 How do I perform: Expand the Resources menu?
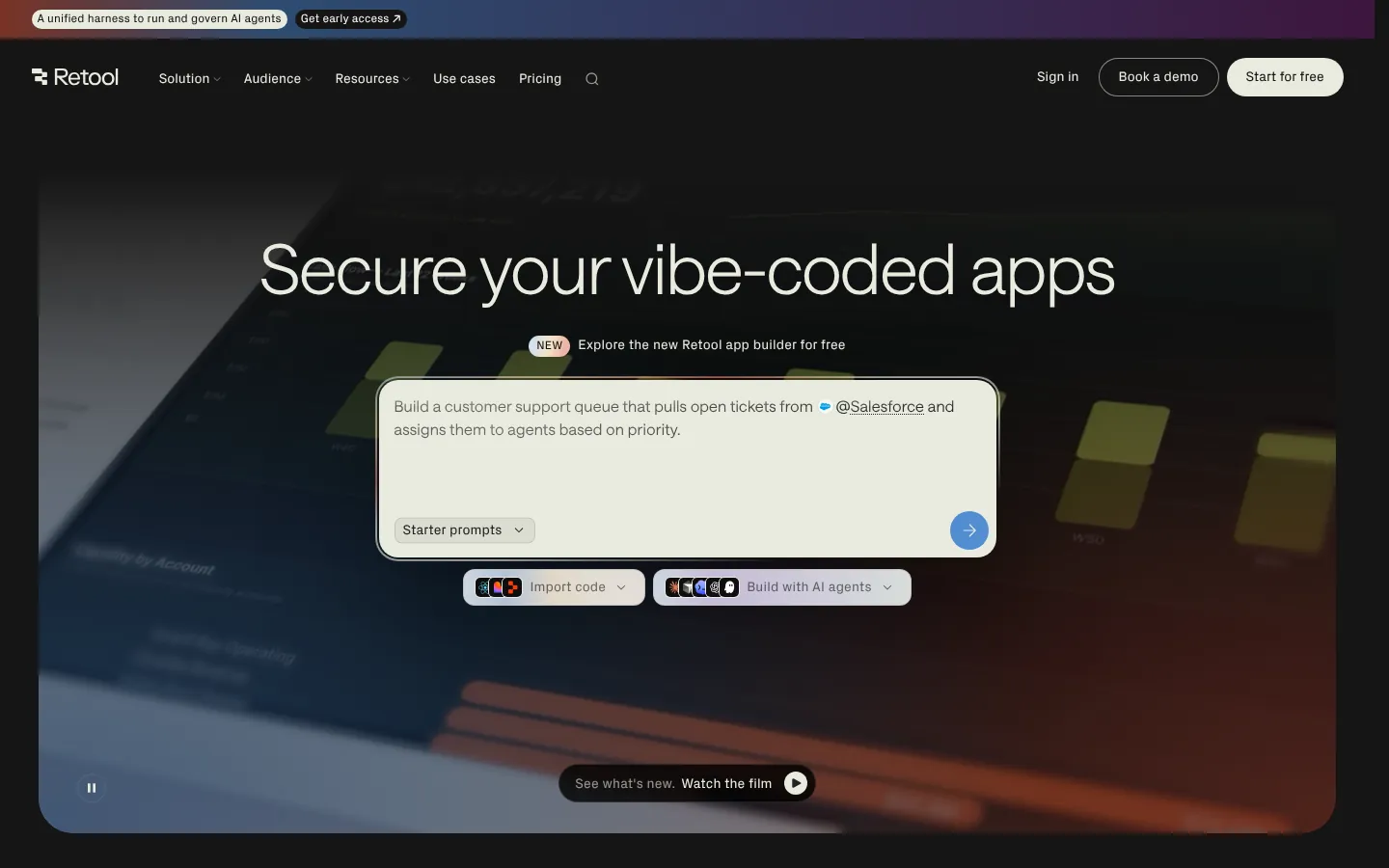click(x=372, y=79)
